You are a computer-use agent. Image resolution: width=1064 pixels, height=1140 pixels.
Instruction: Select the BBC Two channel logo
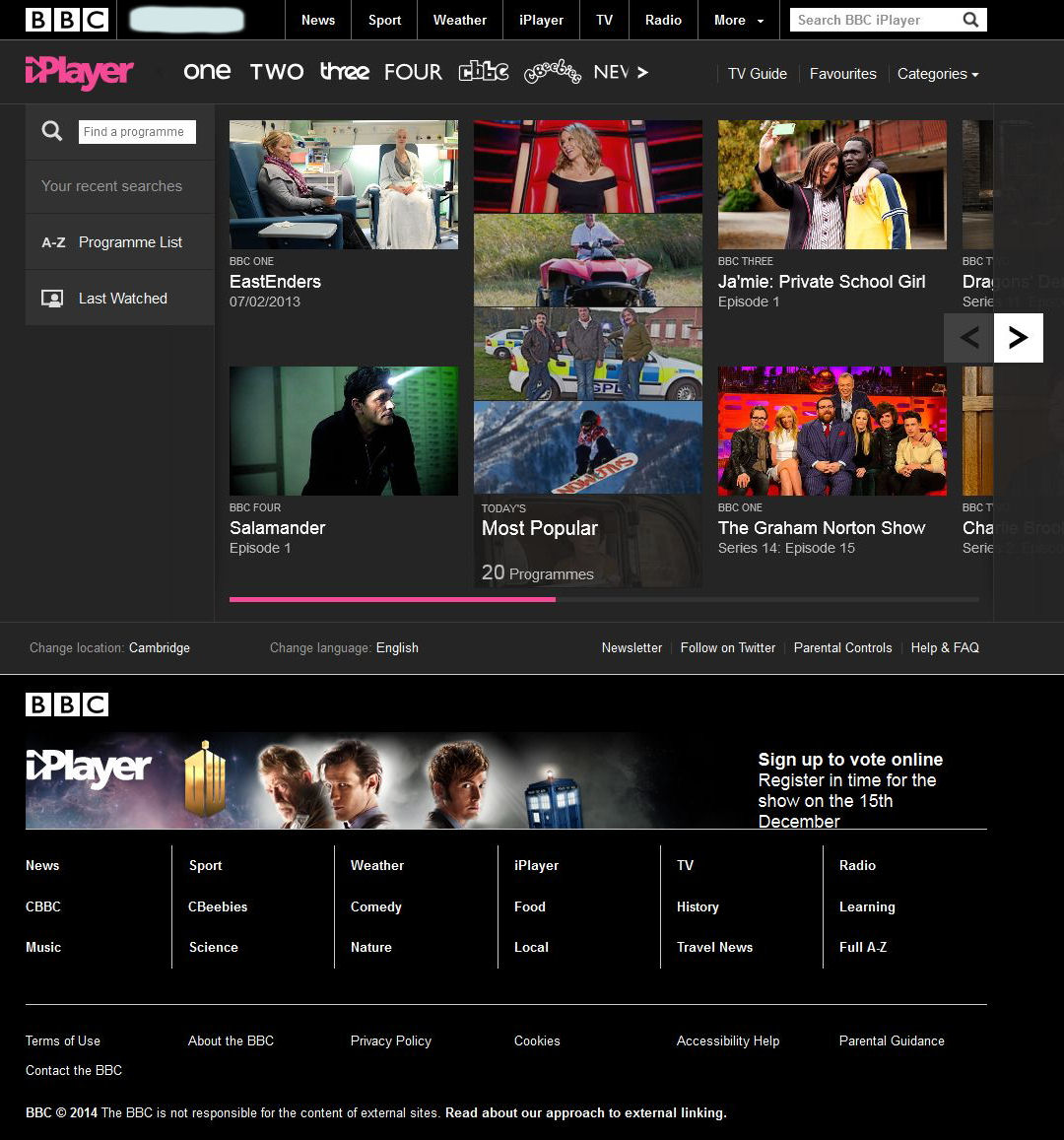(276, 72)
